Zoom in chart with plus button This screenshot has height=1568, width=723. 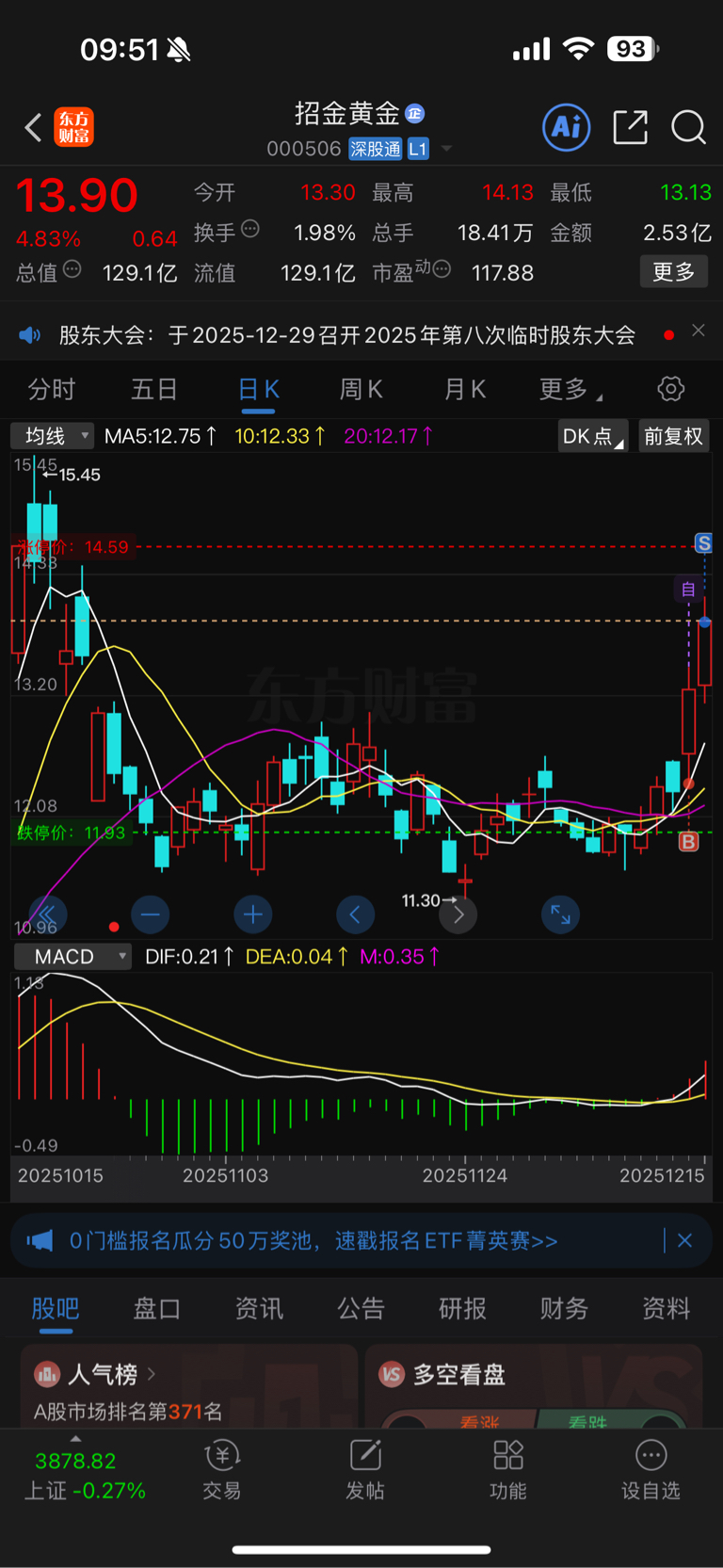pyautogui.click(x=253, y=913)
